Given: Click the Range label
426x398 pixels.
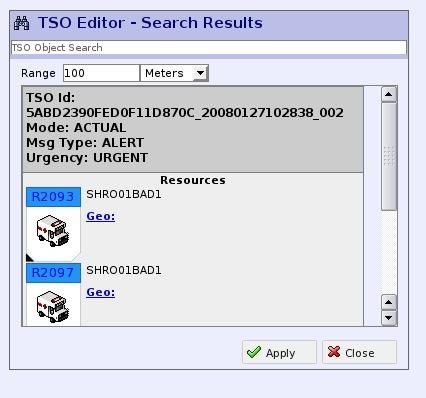Looking at the screenshot, I should [x=38, y=73].
